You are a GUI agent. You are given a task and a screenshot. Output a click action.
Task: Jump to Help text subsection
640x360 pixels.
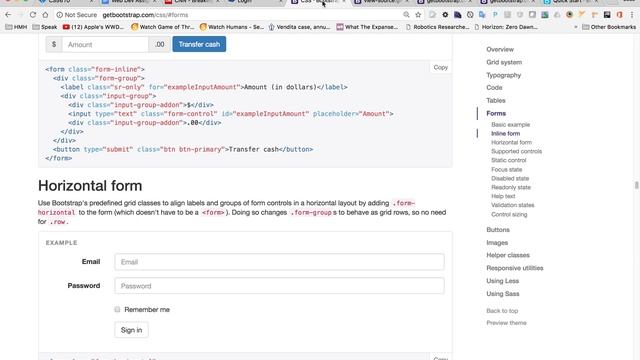(x=503, y=196)
